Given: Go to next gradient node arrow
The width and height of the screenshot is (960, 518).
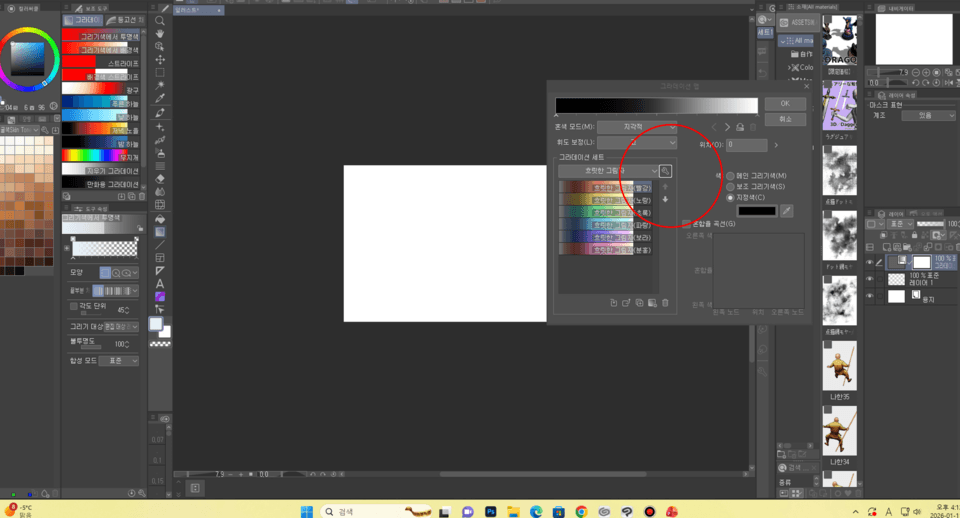Looking at the screenshot, I should pos(727,127).
